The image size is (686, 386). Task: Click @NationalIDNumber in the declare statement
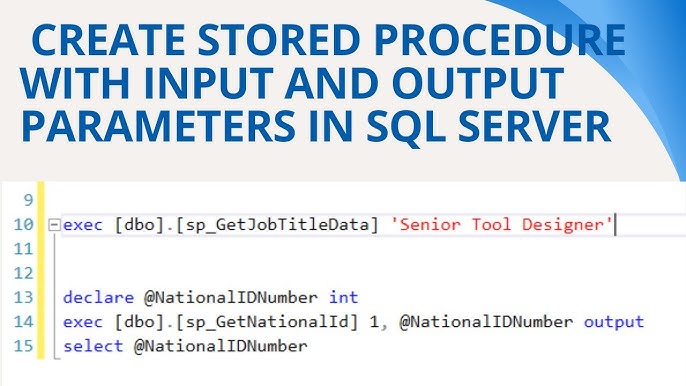[231, 298]
